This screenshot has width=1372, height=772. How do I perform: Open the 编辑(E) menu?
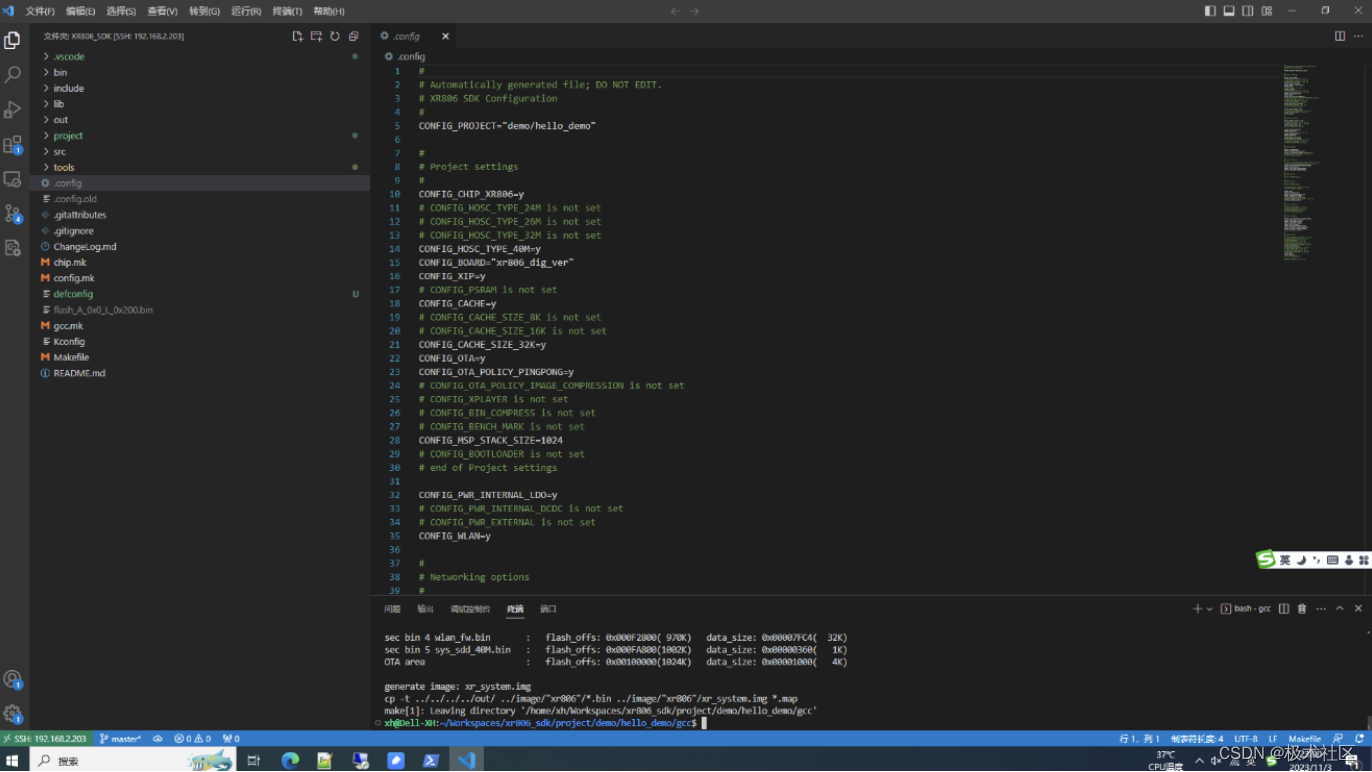click(80, 11)
